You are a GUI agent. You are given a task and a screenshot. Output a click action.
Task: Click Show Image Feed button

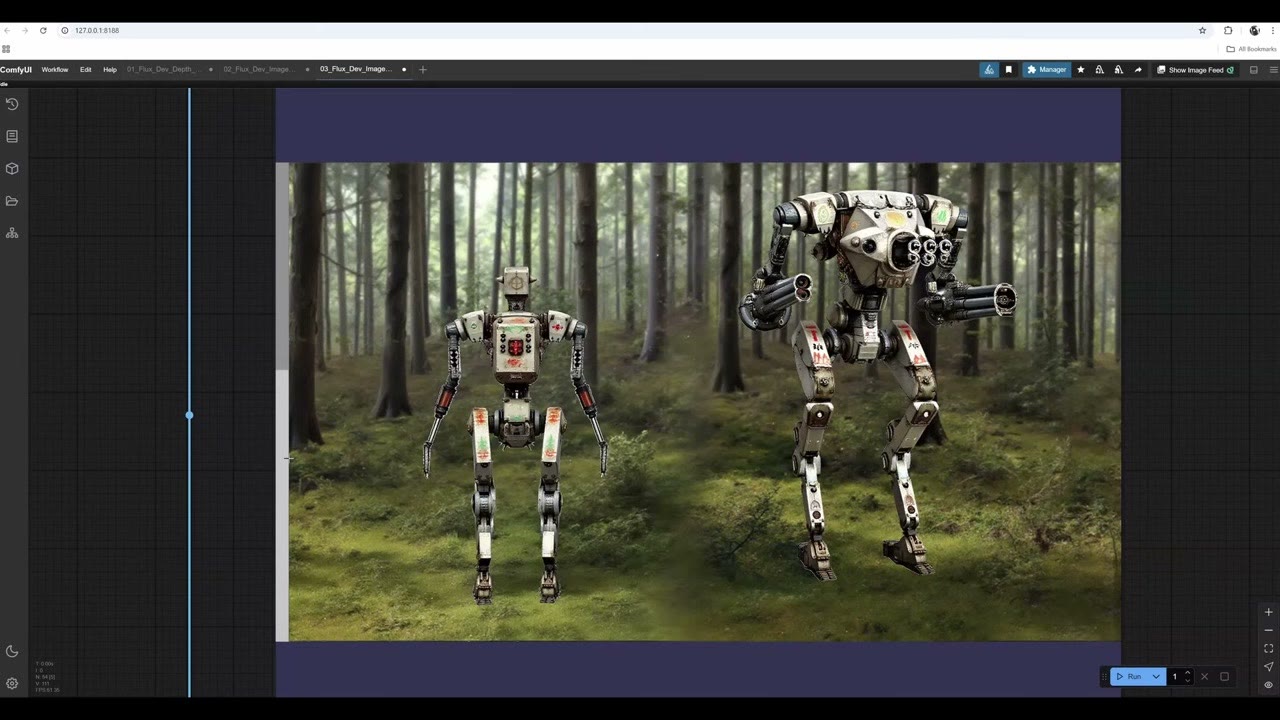point(1195,70)
